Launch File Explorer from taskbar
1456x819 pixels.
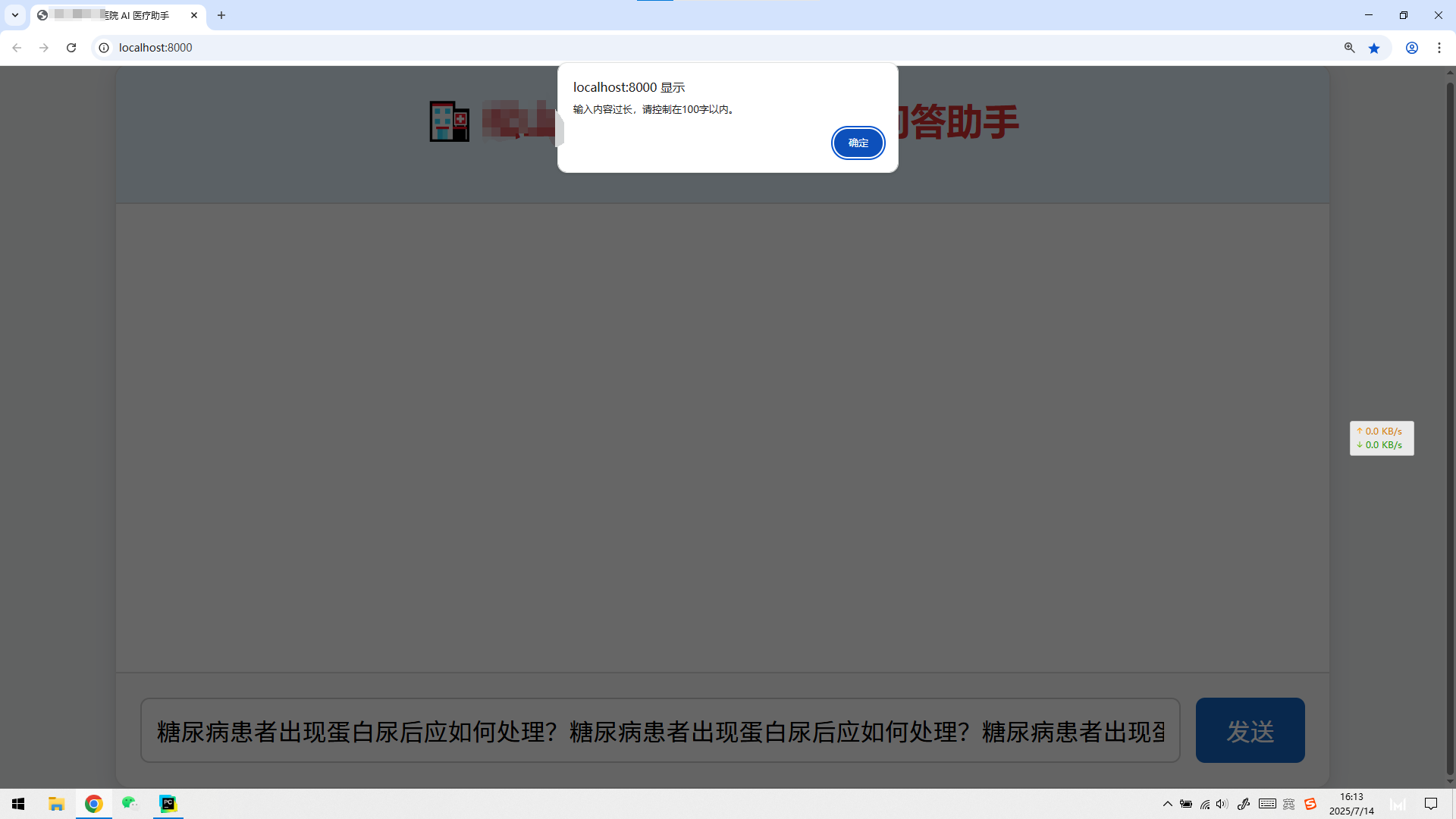click(56, 804)
